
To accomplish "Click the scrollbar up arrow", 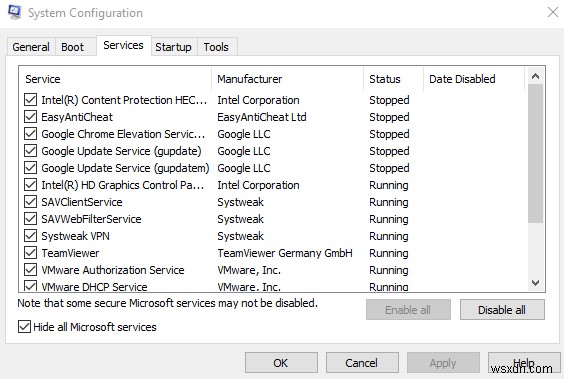I will click(x=535, y=76).
